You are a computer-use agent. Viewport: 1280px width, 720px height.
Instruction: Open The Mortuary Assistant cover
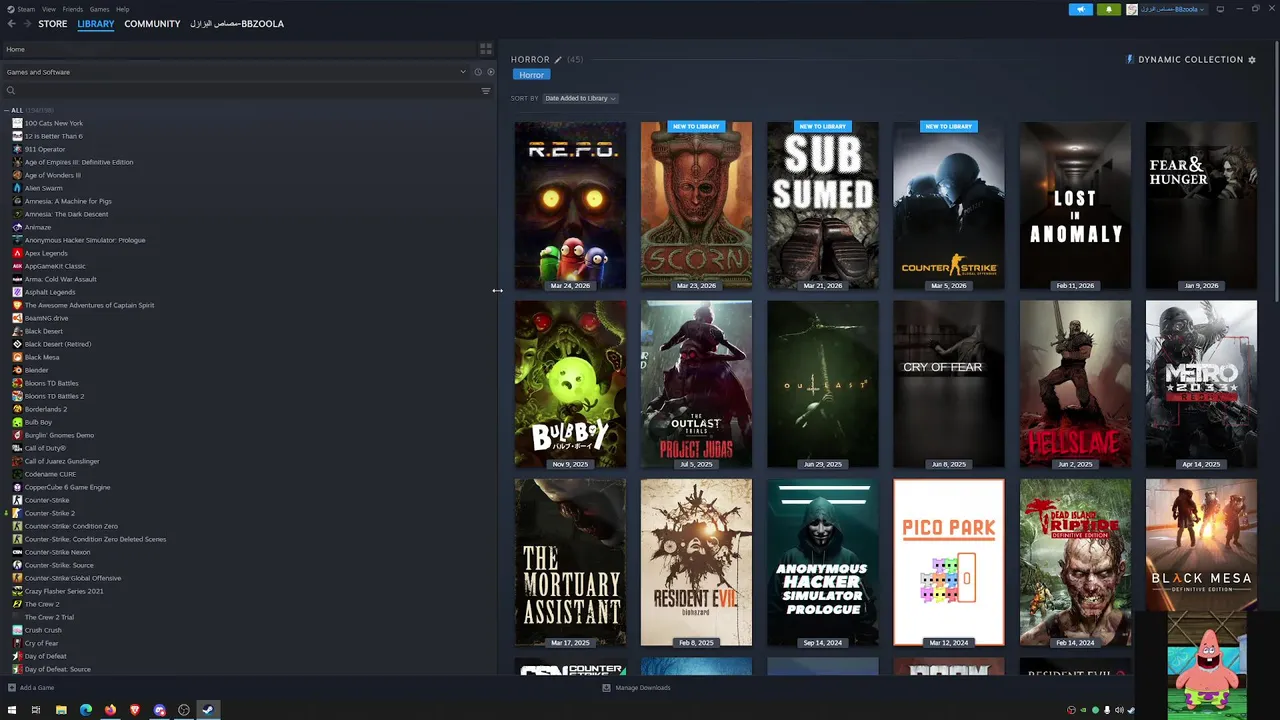[570, 562]
